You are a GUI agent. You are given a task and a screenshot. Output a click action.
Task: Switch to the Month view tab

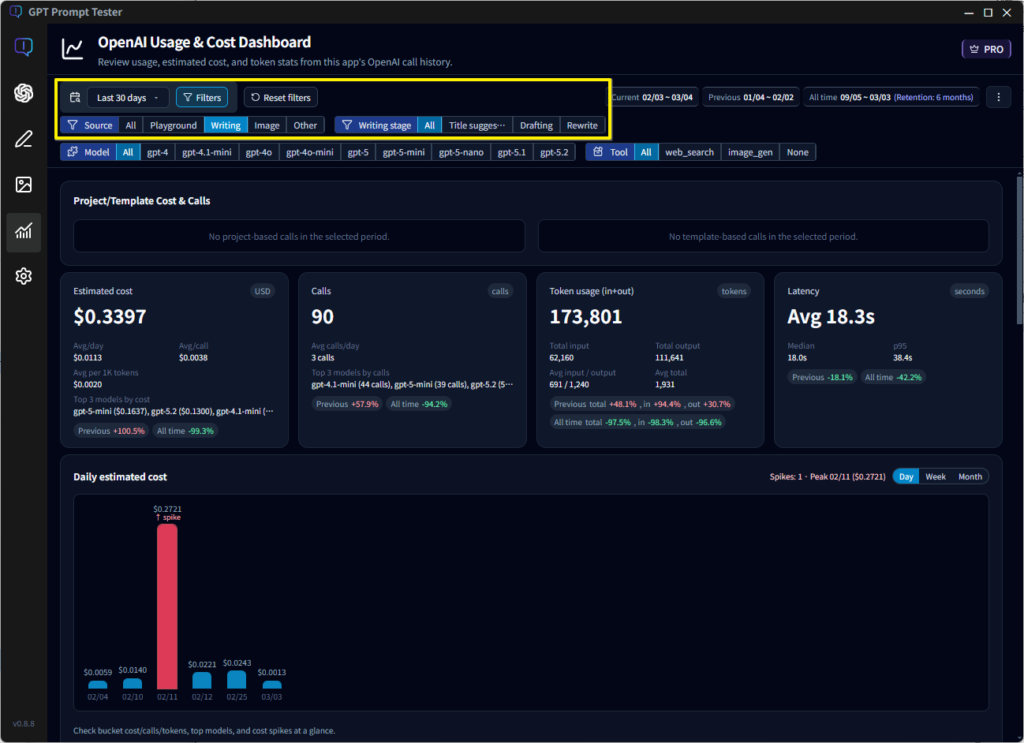pos(969,476)
